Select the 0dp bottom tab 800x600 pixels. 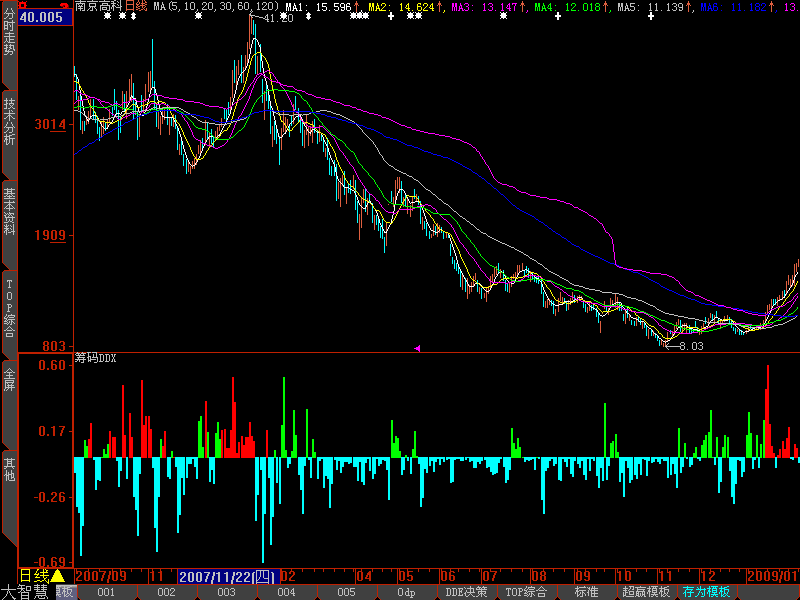pyautogui.click(x=406, y=592)
